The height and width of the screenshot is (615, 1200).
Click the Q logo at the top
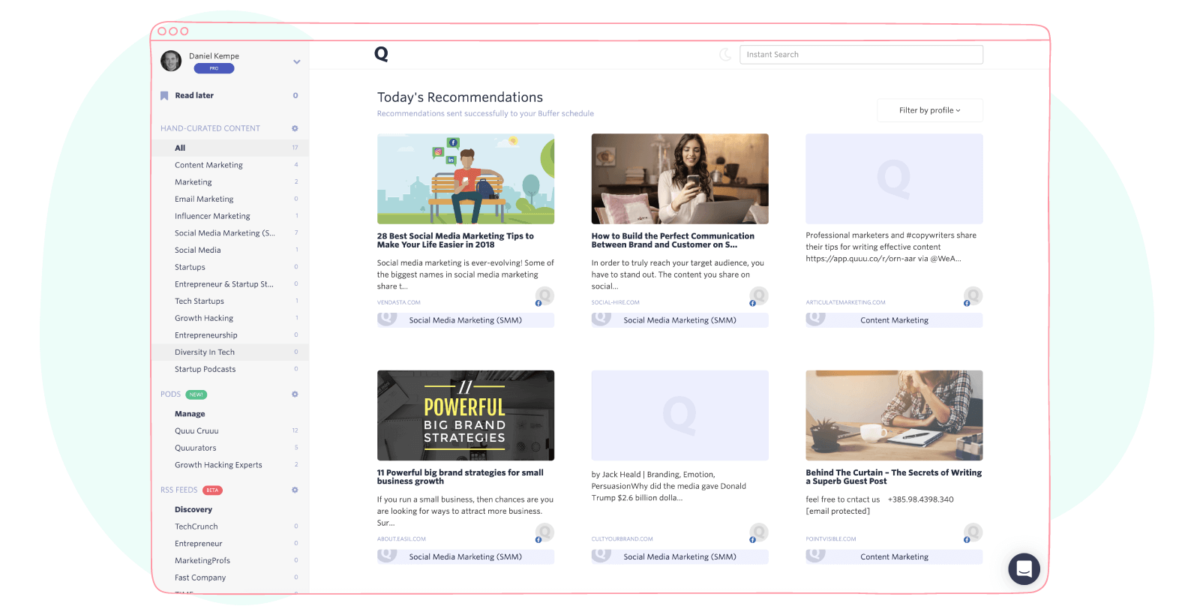(380, 54)
